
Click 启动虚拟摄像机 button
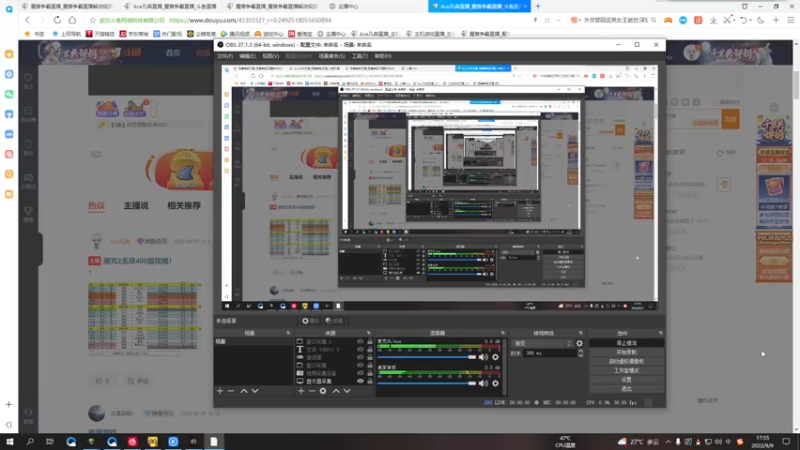point(627,362)
